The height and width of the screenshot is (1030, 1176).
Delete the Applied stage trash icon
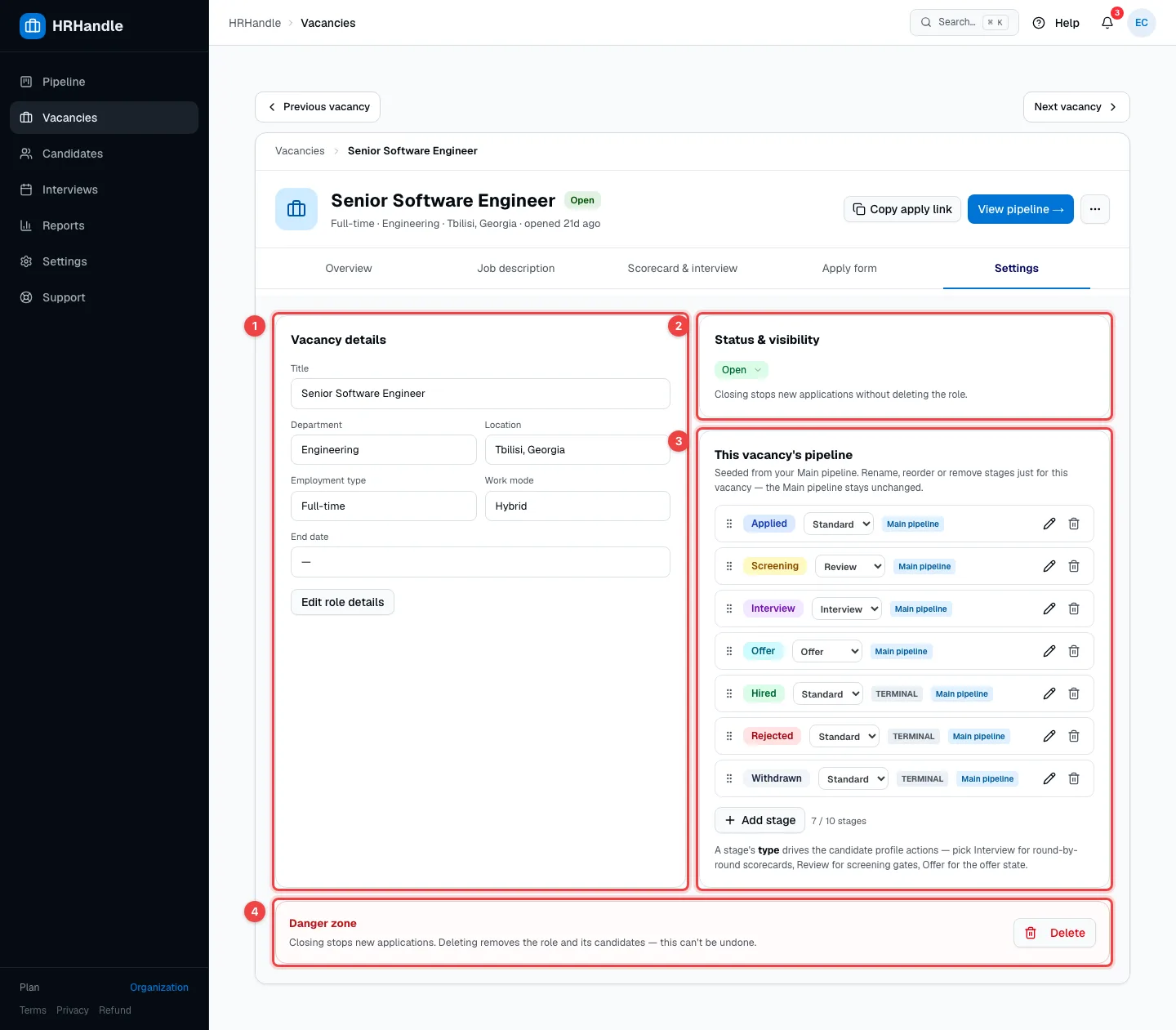pos(1074,524)
